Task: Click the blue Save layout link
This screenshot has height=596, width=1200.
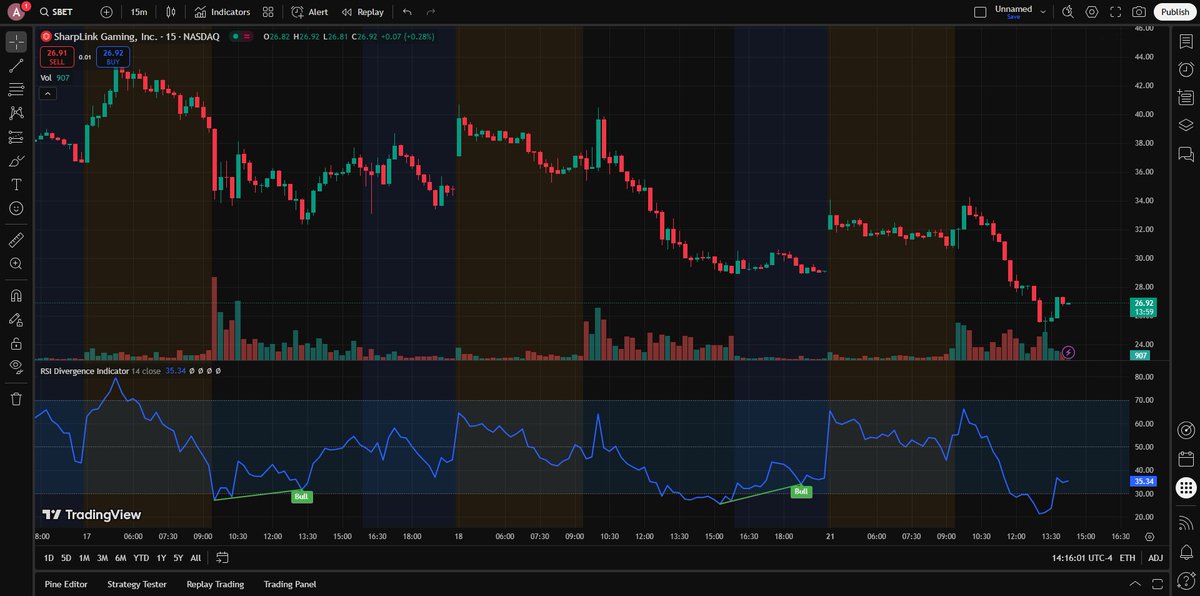Action: [x=1013, y=17]
